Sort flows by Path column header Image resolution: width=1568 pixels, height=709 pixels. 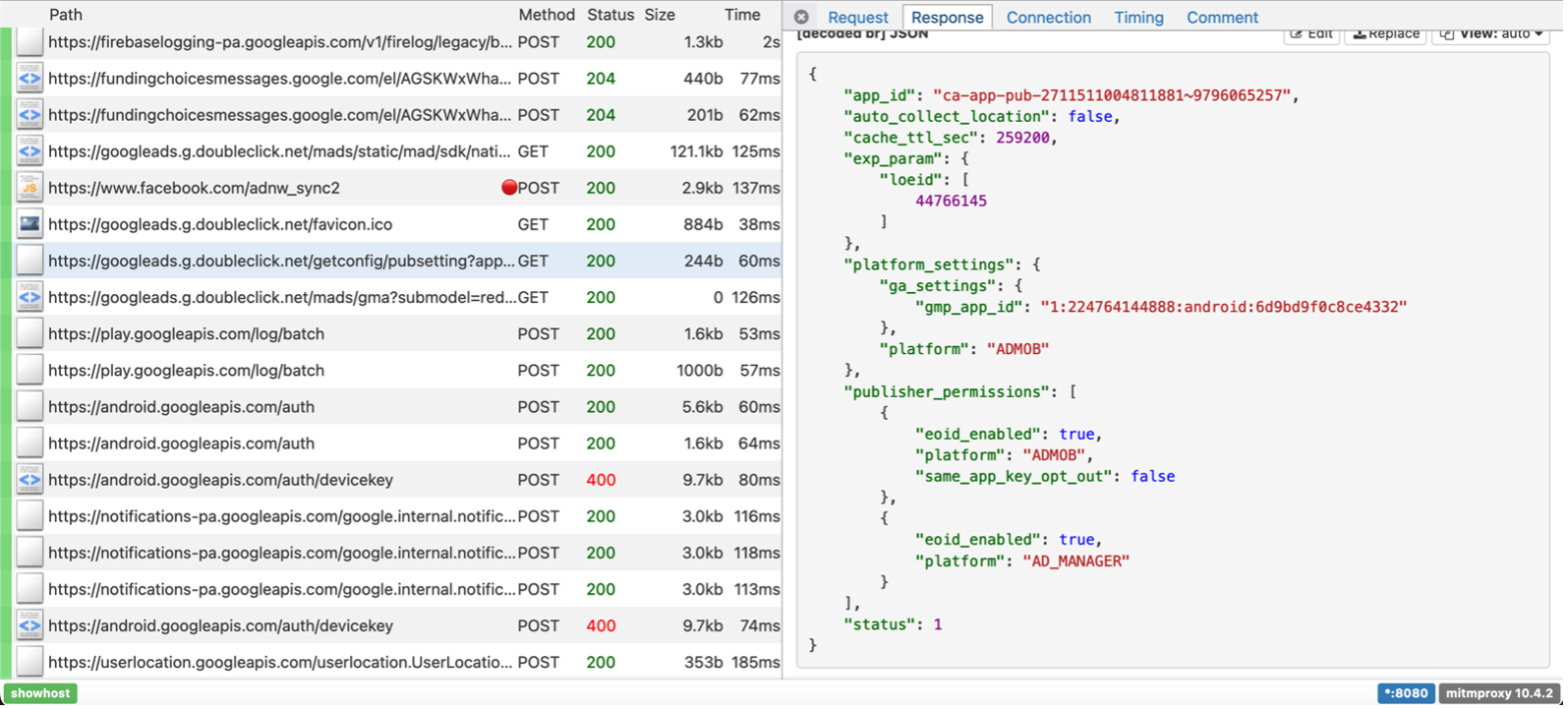click(x=66, y=15)
